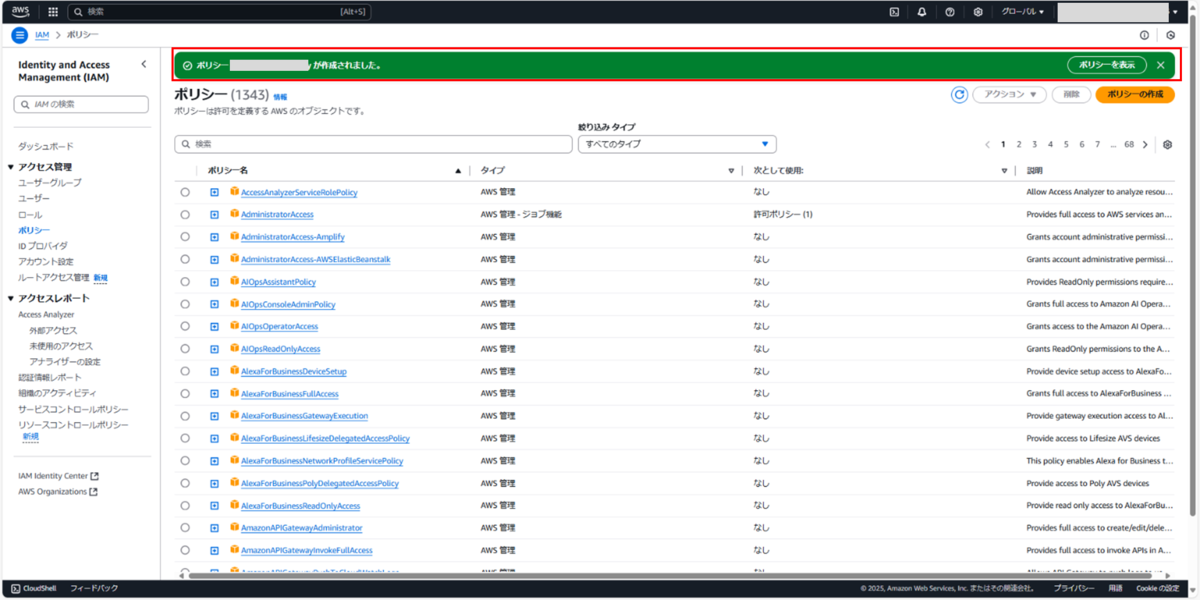Open アカウント設定 in sidebar

(x=46, y=261)
